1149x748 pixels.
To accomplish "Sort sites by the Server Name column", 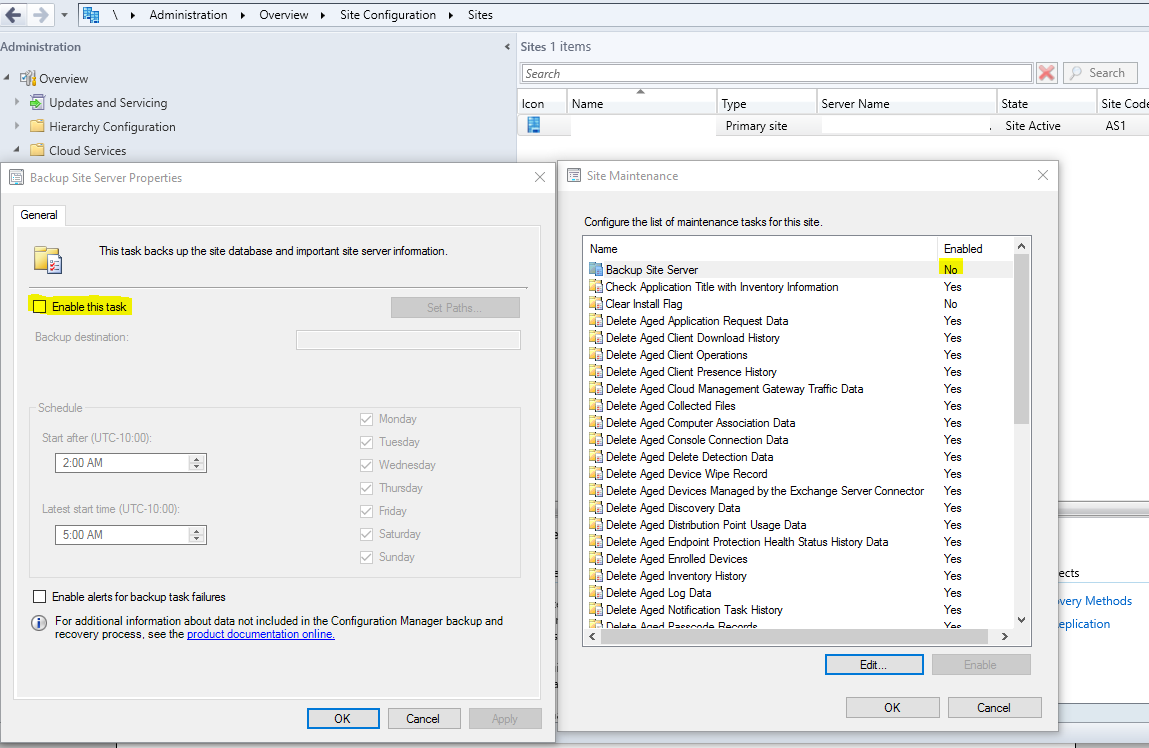I will click(x=906, y=103).
